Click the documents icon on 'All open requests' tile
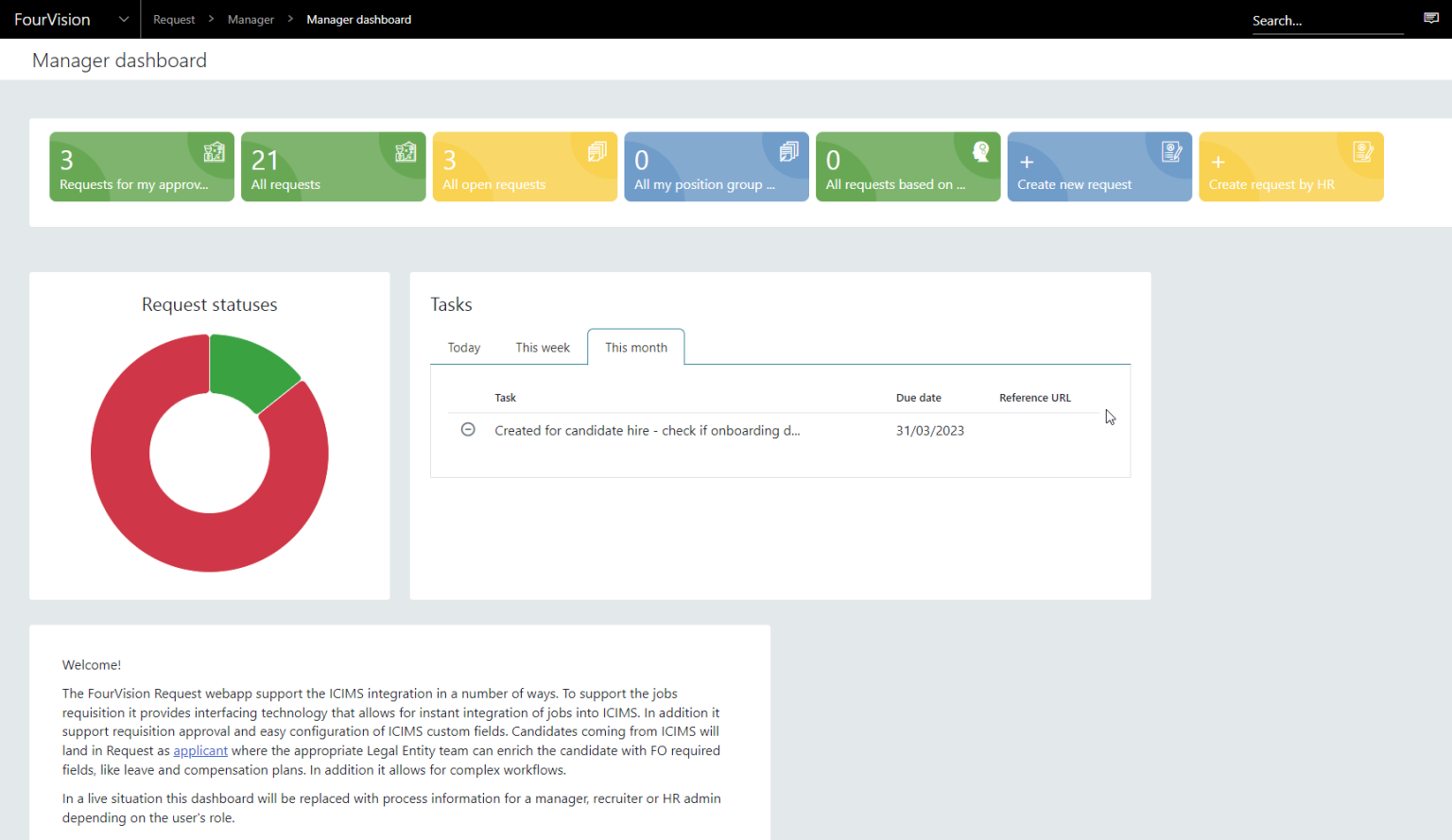 (x=596, y=150)
